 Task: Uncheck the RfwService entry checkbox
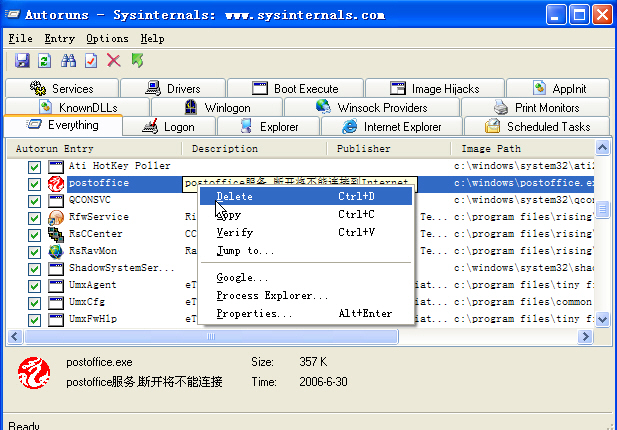click(x=34, y=218)
